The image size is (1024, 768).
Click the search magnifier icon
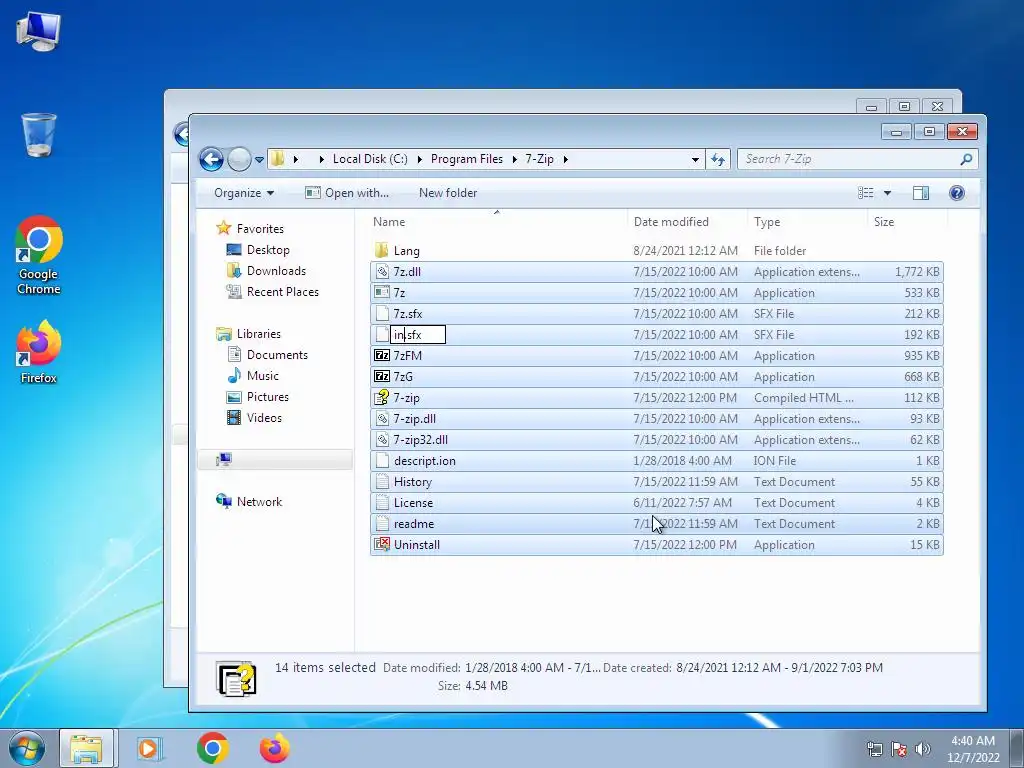(967, 159)
